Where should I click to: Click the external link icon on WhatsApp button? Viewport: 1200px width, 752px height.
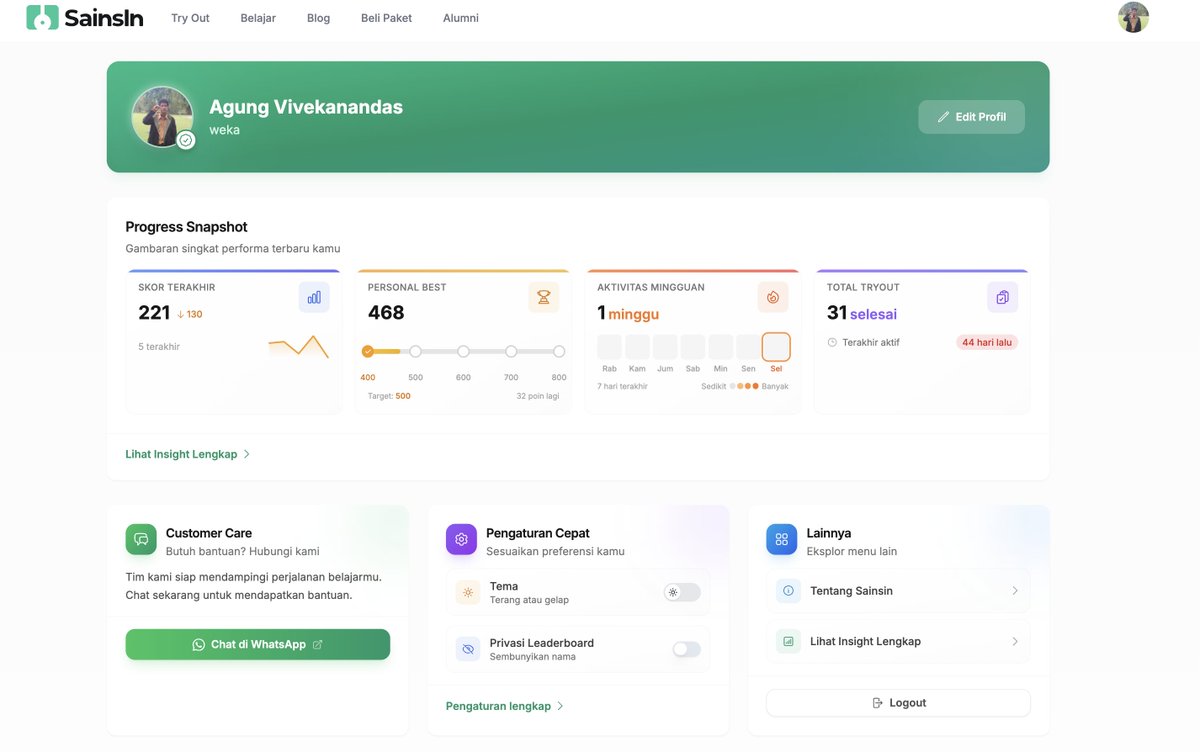318,645
